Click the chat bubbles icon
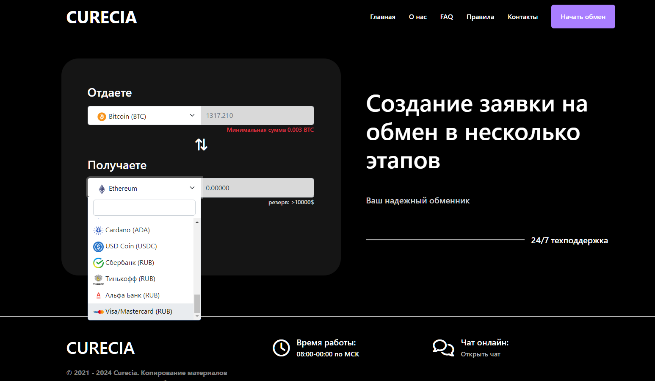 443,348
